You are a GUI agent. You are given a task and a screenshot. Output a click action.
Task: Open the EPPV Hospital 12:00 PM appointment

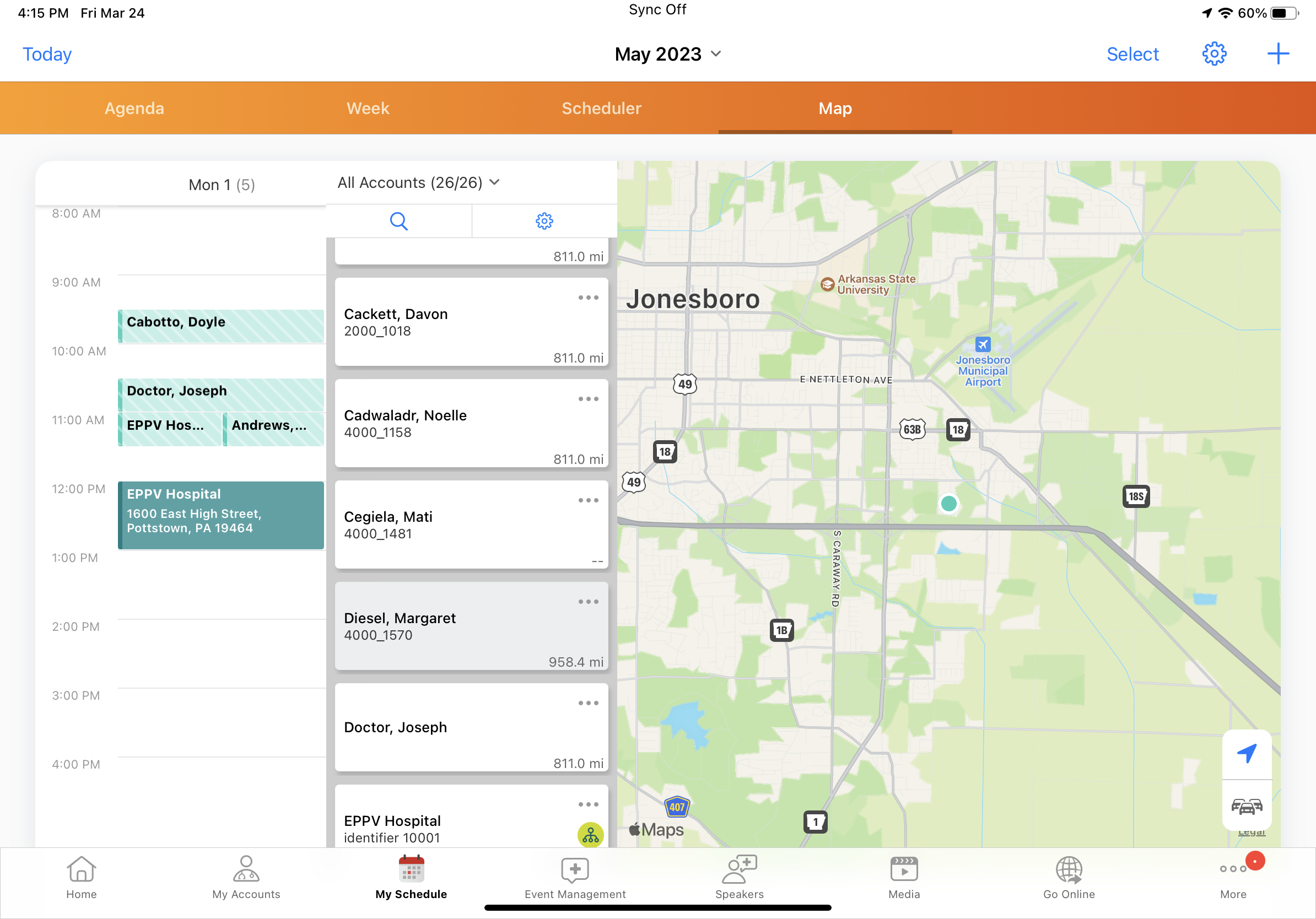[221, 515]
